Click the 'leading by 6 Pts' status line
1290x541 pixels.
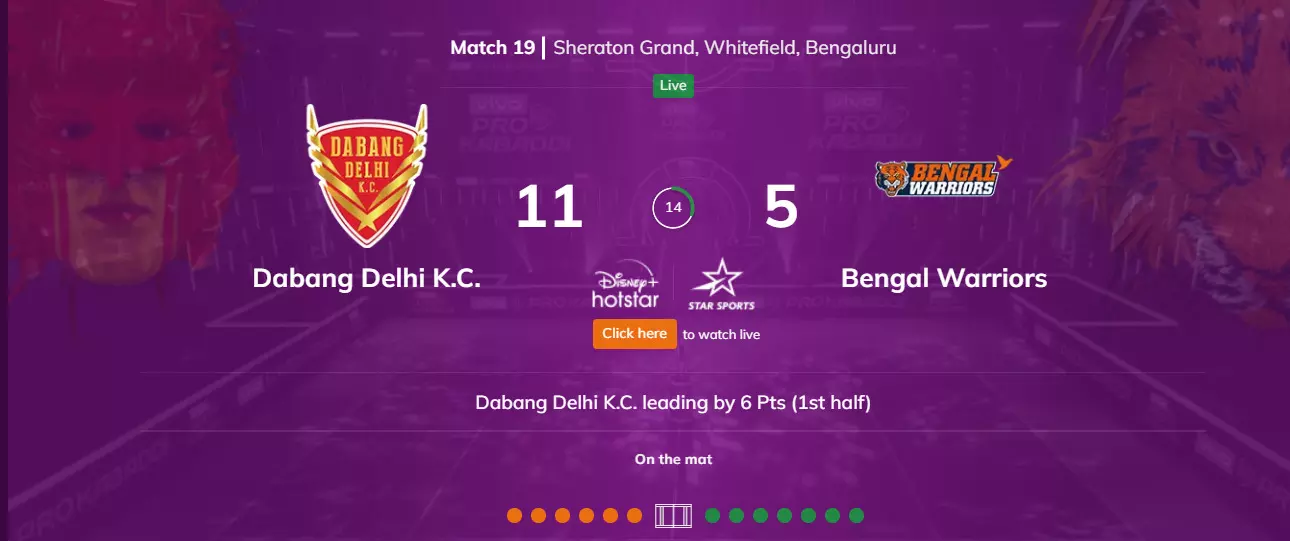pos(673,403)
